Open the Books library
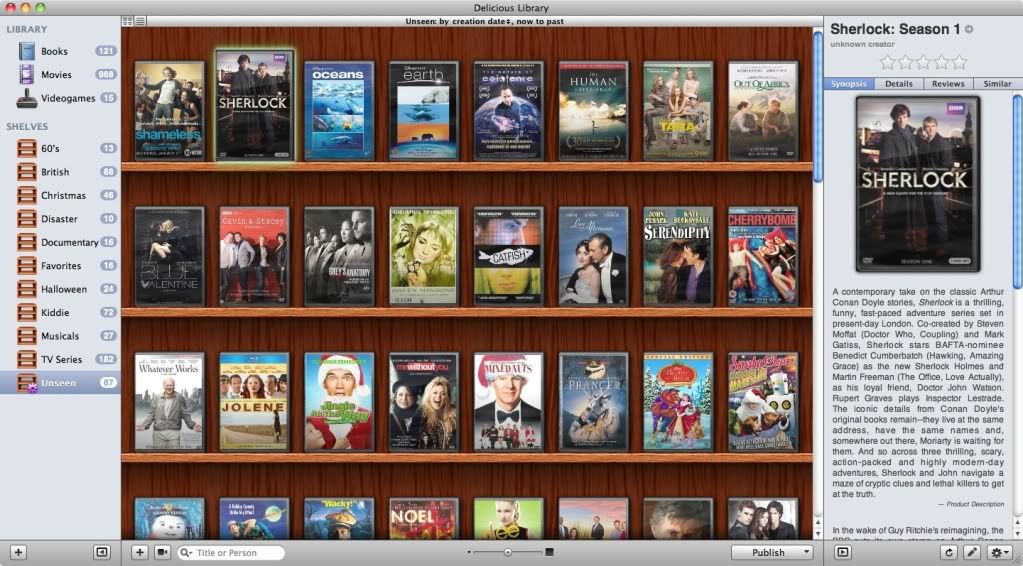Image resolution: width=1023 pixels, height=566 pixels. click(60, 51)
